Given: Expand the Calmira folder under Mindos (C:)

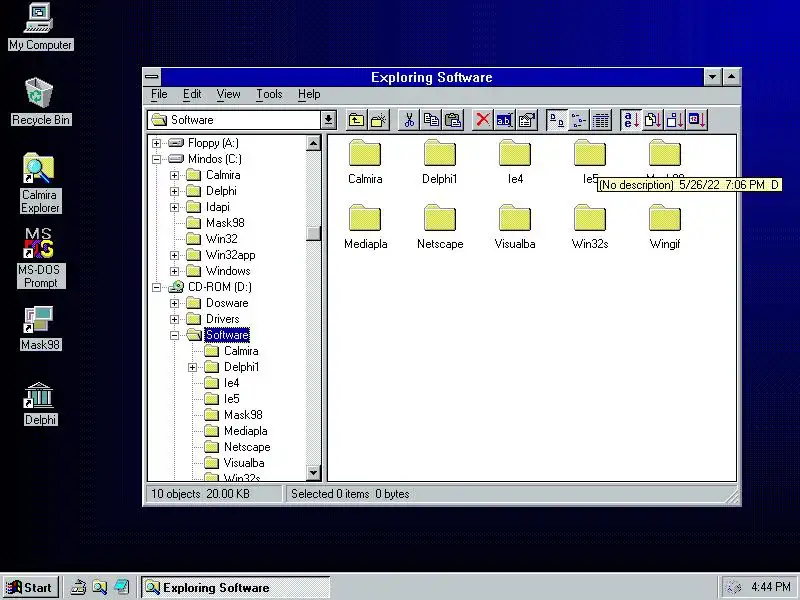Looking at the screenshot, I should tap(174, 176).
